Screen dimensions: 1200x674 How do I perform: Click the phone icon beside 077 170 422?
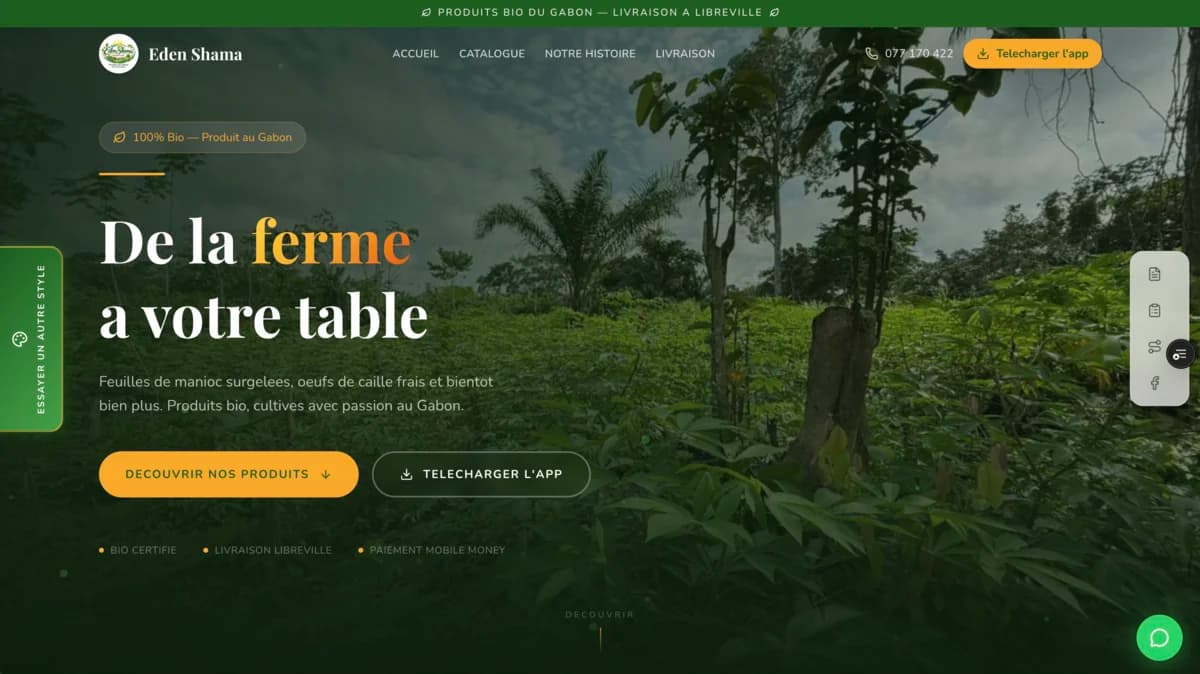[872, 54]
